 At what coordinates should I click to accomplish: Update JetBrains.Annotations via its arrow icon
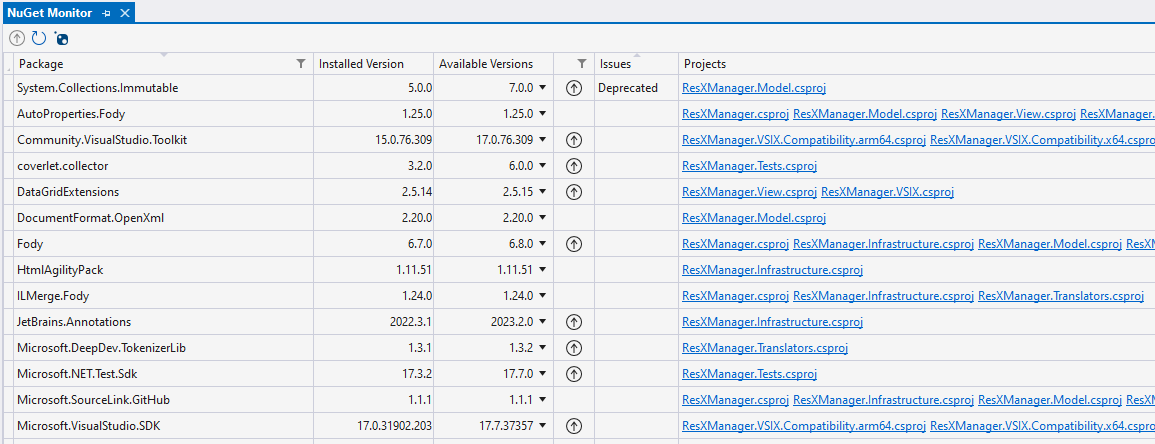[574, 322]
